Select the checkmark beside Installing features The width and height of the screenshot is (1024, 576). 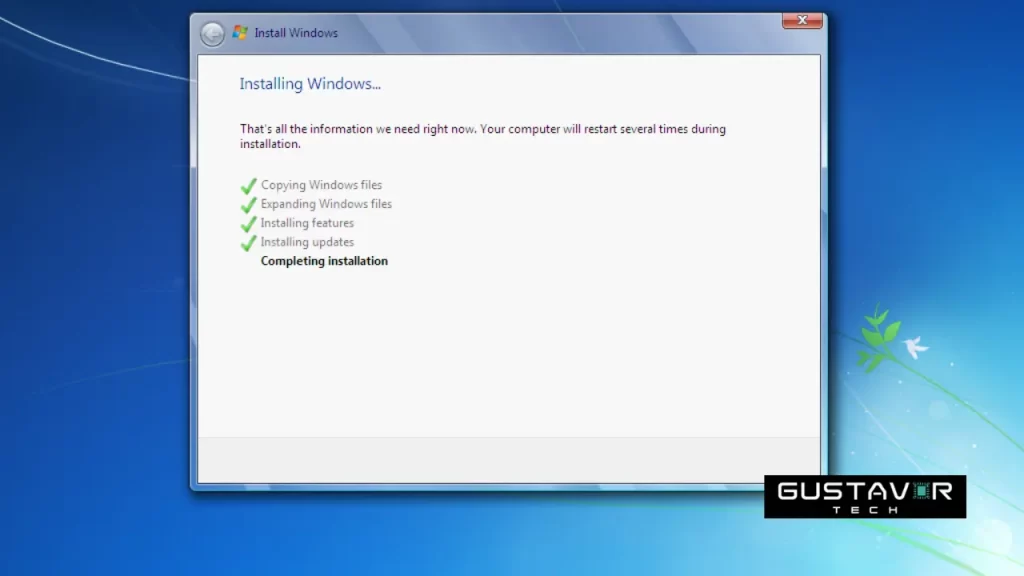(x=247, y=223)
